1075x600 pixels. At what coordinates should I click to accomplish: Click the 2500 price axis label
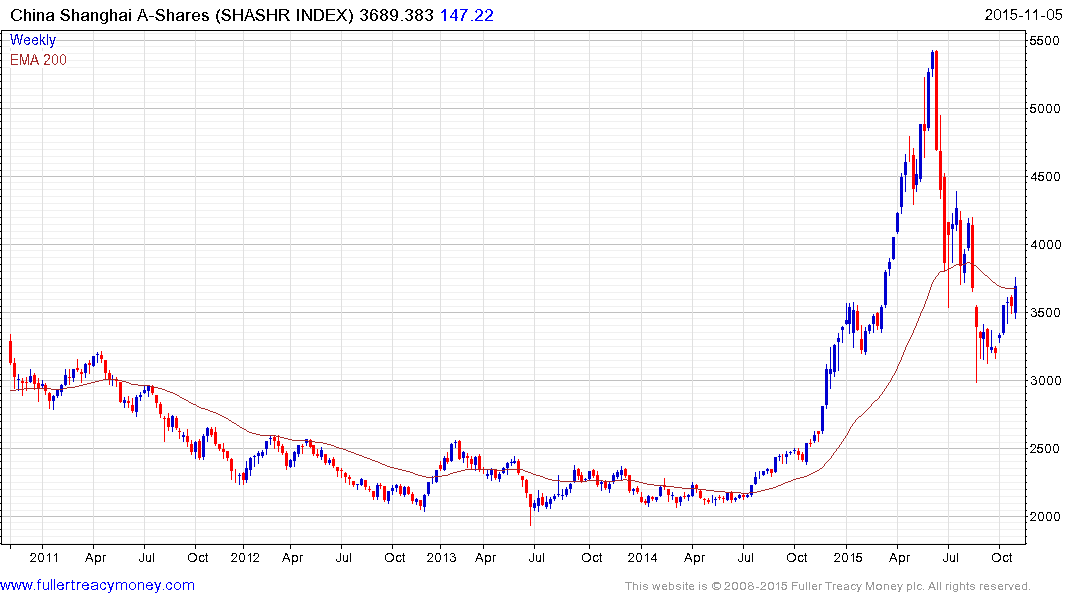click(1045, 448)
